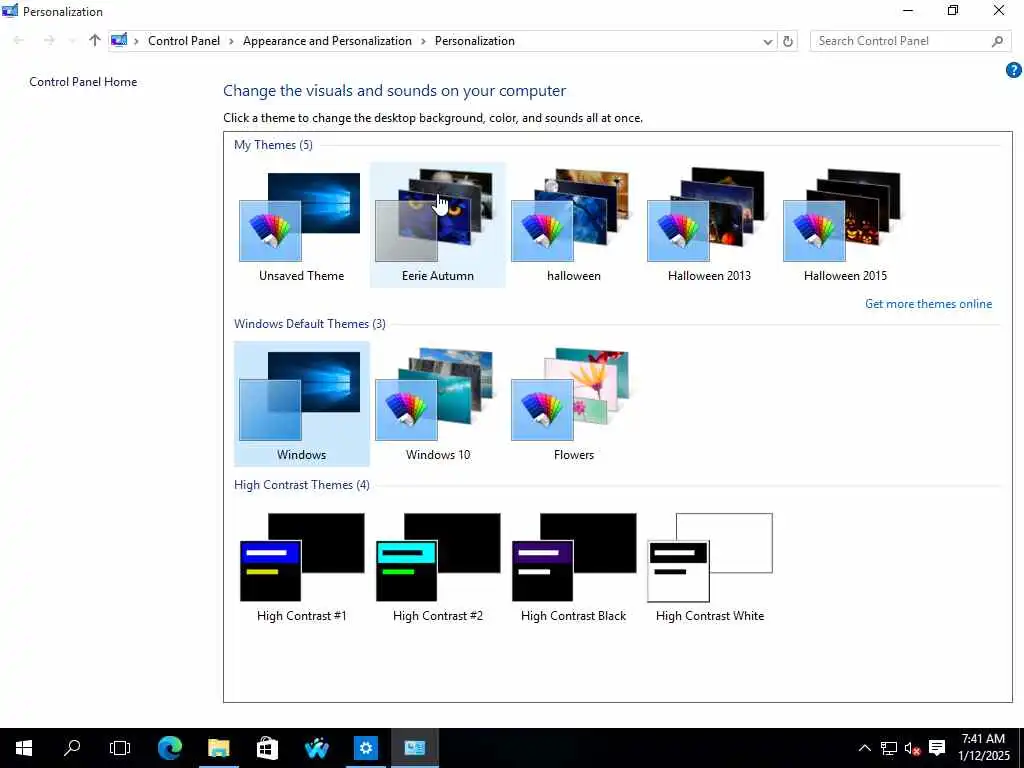Select High Contrast Black theme
This screenshot has width=1024, height=768.
point(573,567)
